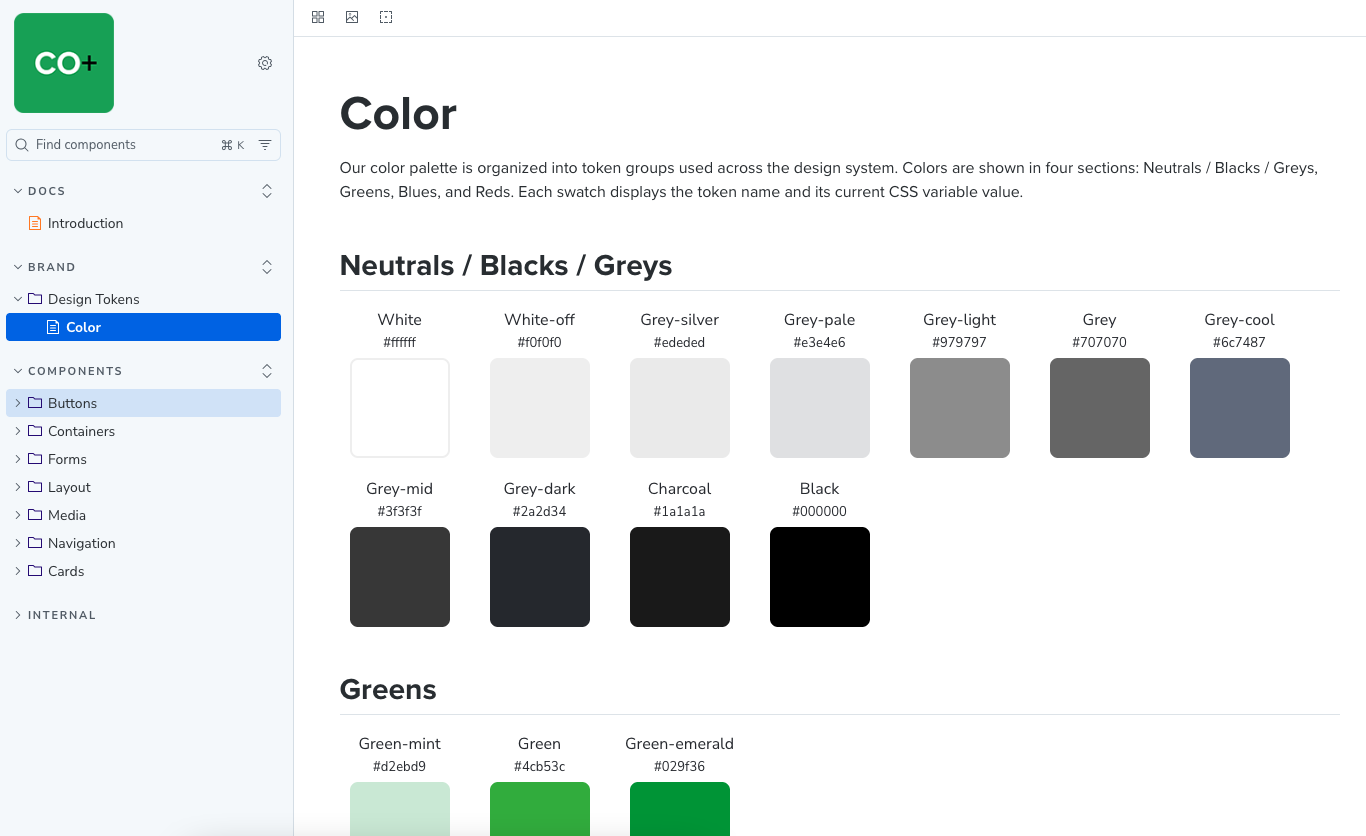Click the Grey-silver color swatch
1366x836 pixels.
tap(680, 408)
